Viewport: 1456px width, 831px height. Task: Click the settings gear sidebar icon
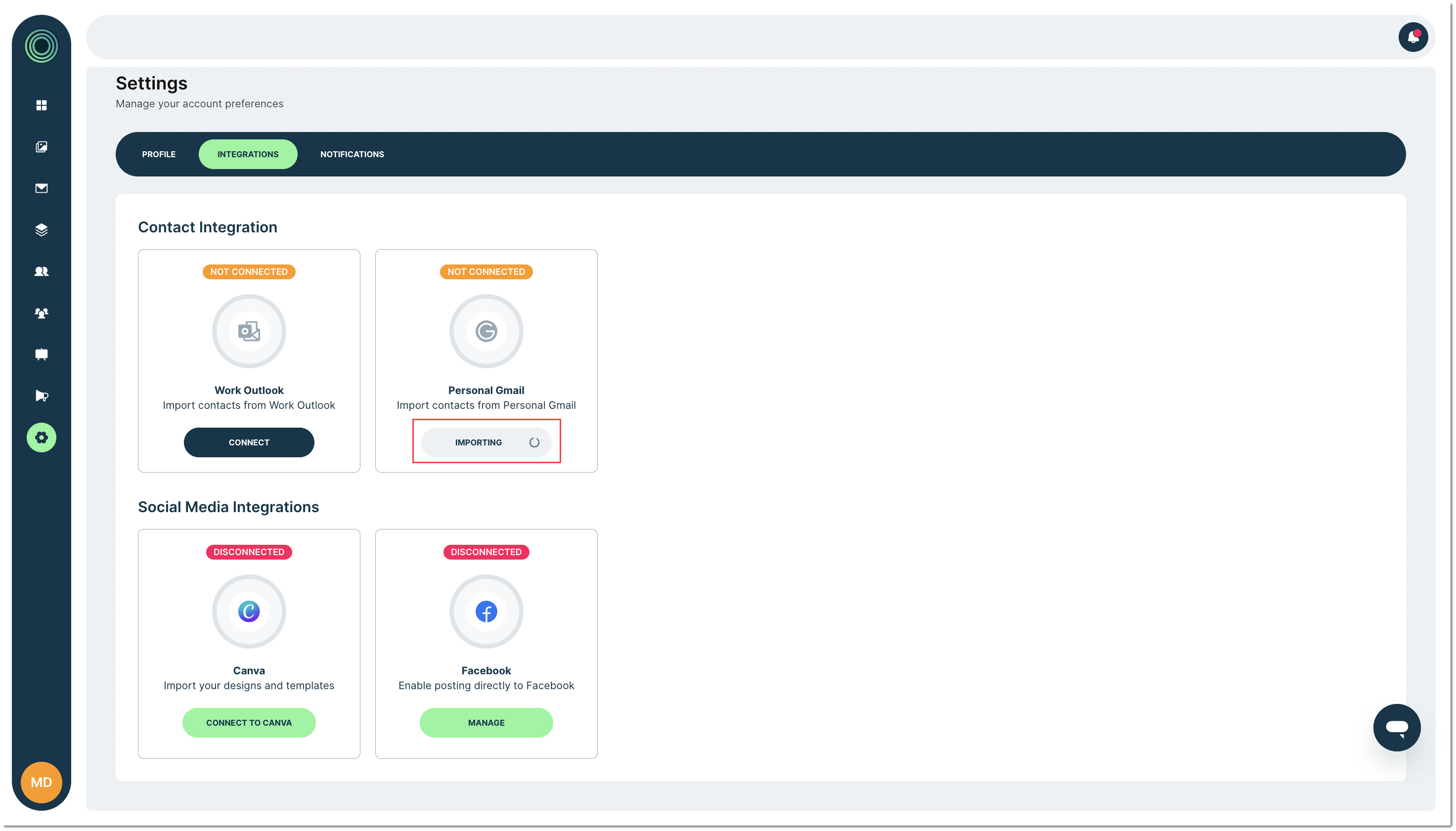(x=41, y=437)
